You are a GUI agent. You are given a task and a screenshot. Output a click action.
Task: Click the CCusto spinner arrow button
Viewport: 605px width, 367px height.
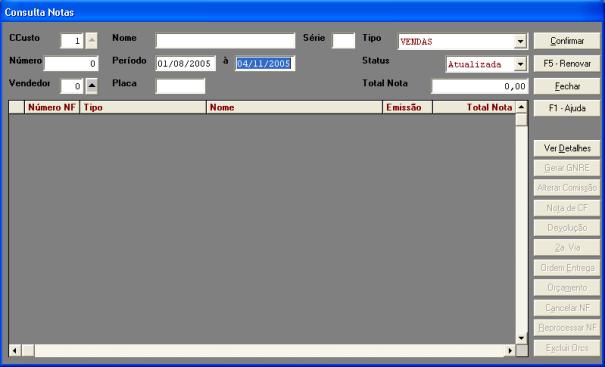pyautogui.click(x=91, y=41)
